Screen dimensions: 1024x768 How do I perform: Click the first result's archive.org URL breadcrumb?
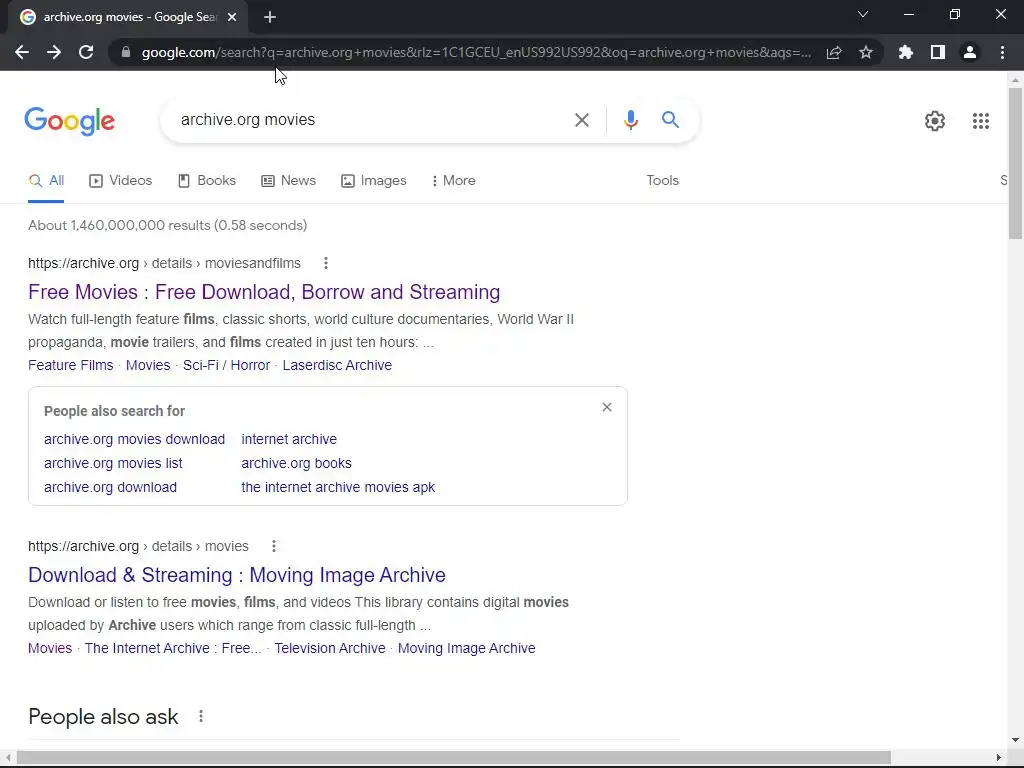tap(165, 263)
